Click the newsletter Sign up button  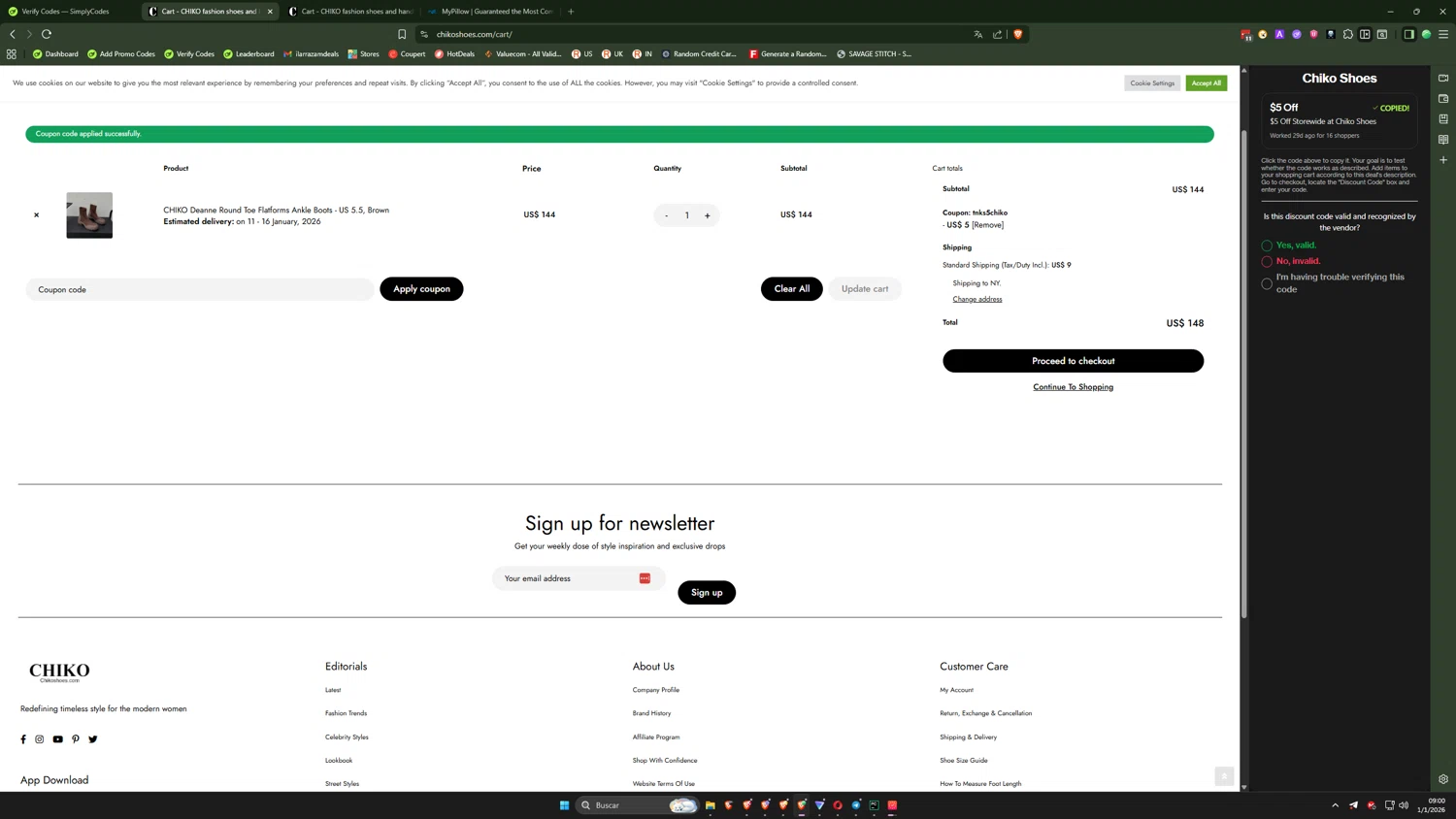pos(707,593)
